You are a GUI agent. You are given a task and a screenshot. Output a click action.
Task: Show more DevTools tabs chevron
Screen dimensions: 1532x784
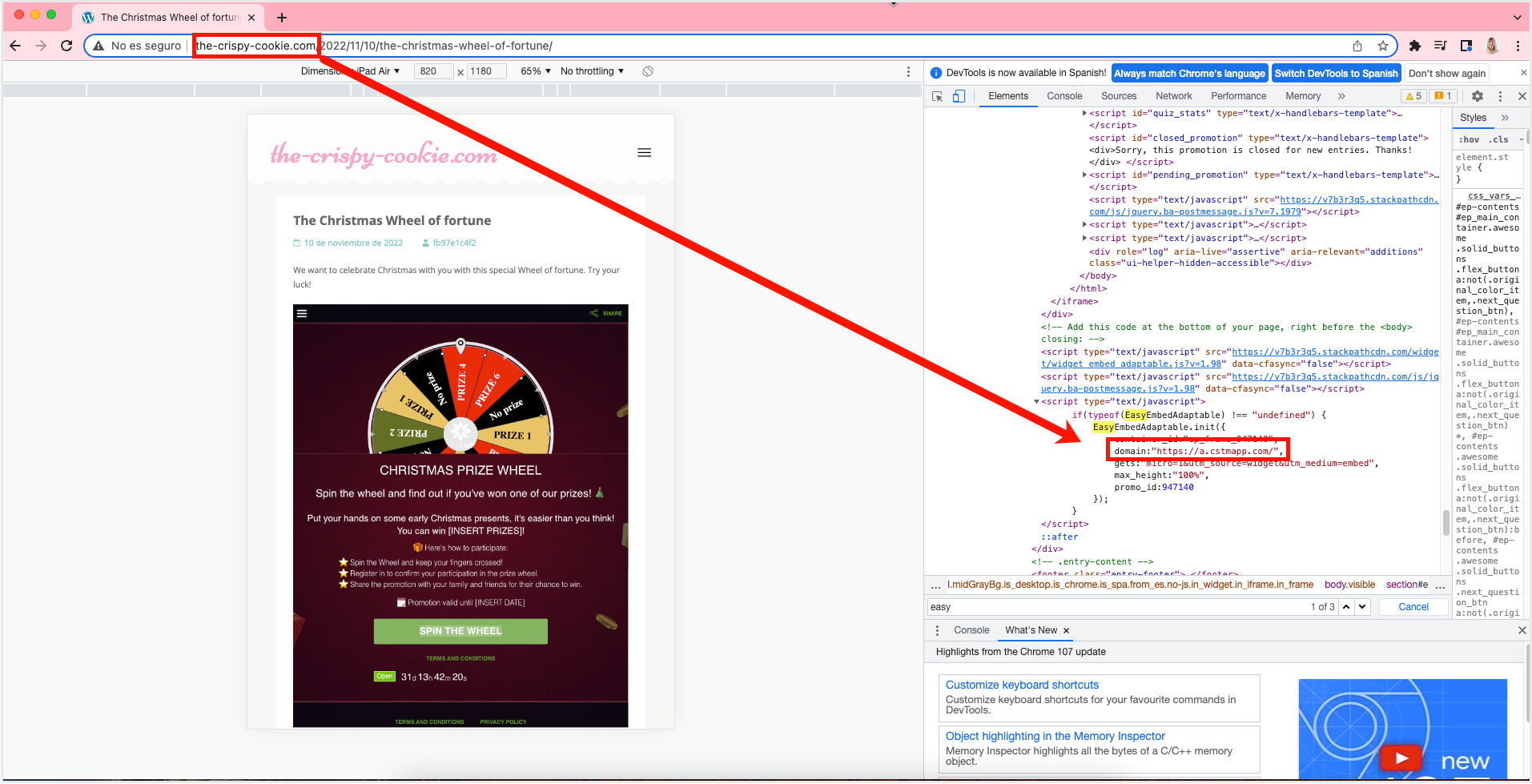click(1341, 96)
